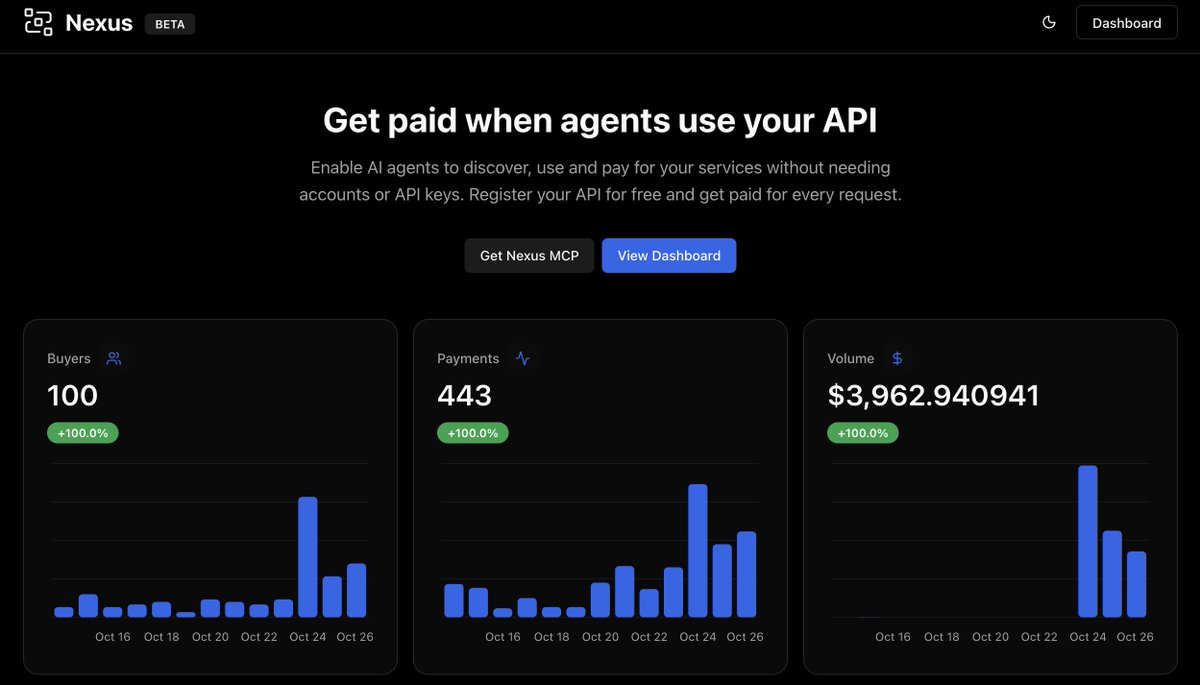Toggle dark mode with the moon icon
The image size is (1200, 685).
(1049, 22)
